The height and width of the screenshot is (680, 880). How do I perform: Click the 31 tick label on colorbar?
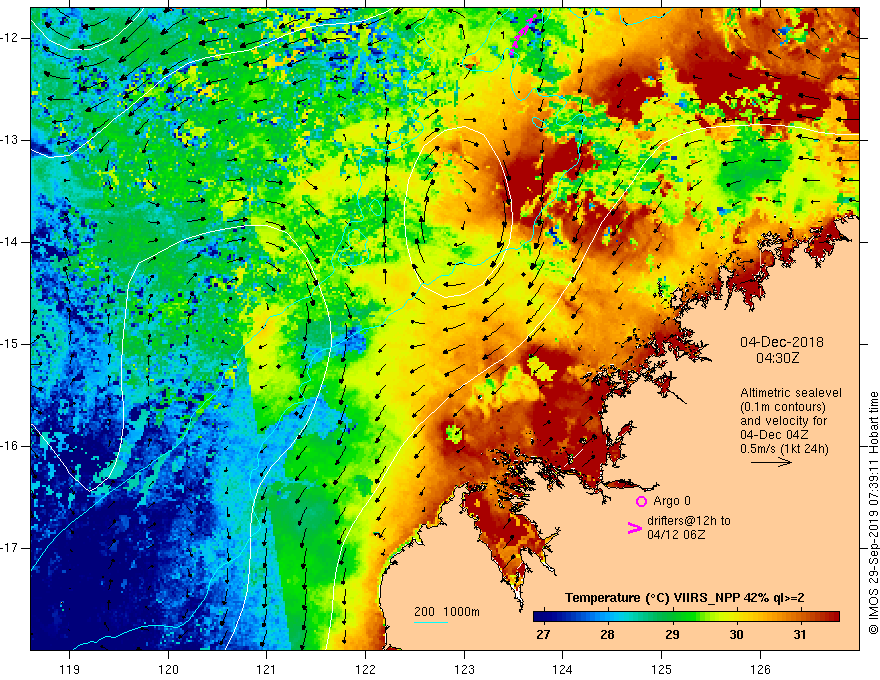[800, 635]
